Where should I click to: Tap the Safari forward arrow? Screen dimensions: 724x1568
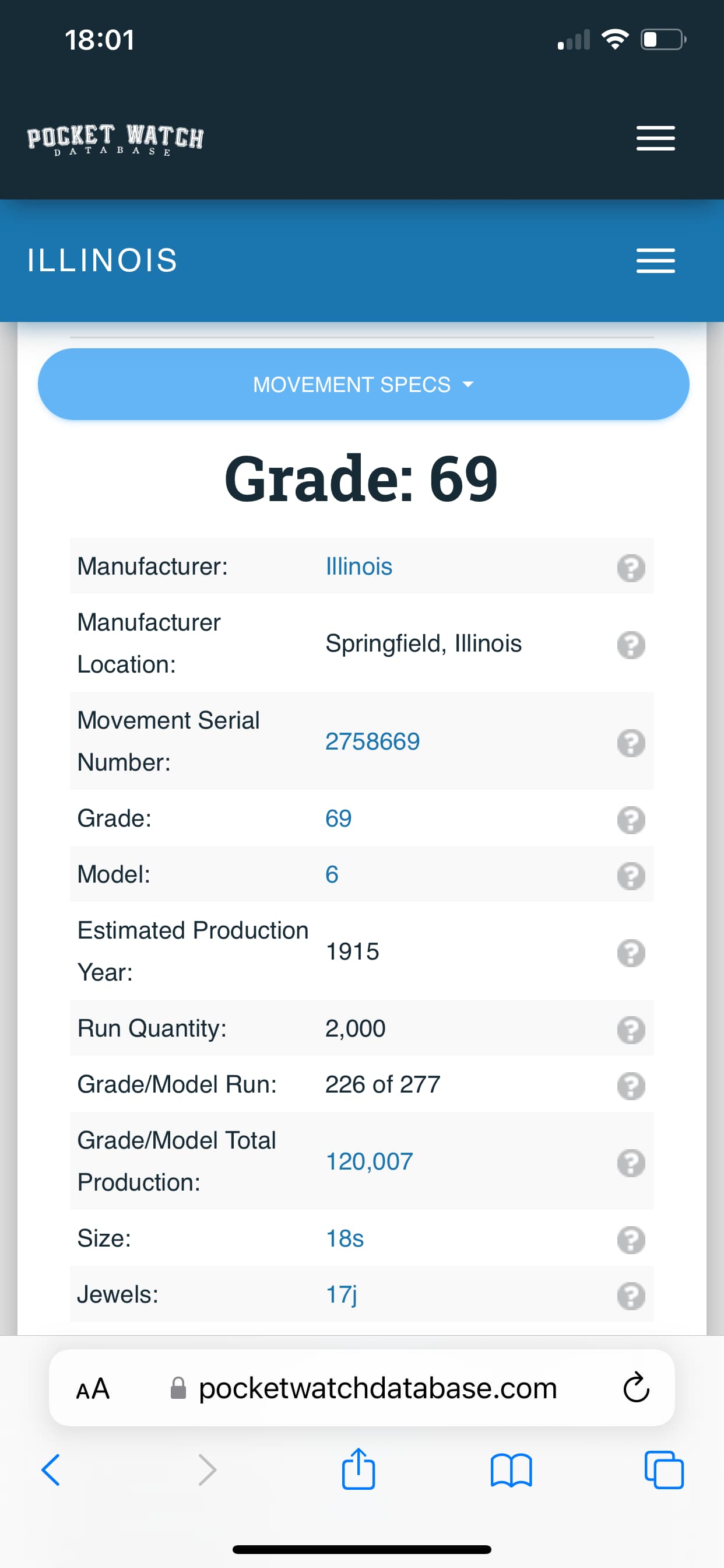[x=207, y=1470]
